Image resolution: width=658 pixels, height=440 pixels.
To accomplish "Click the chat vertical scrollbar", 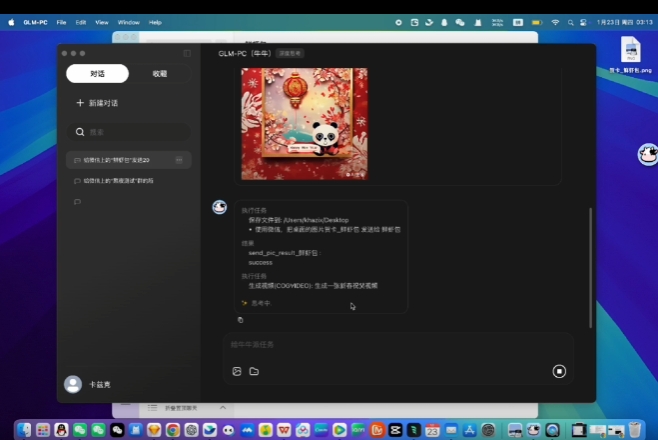I will click(x=590, y=268).
